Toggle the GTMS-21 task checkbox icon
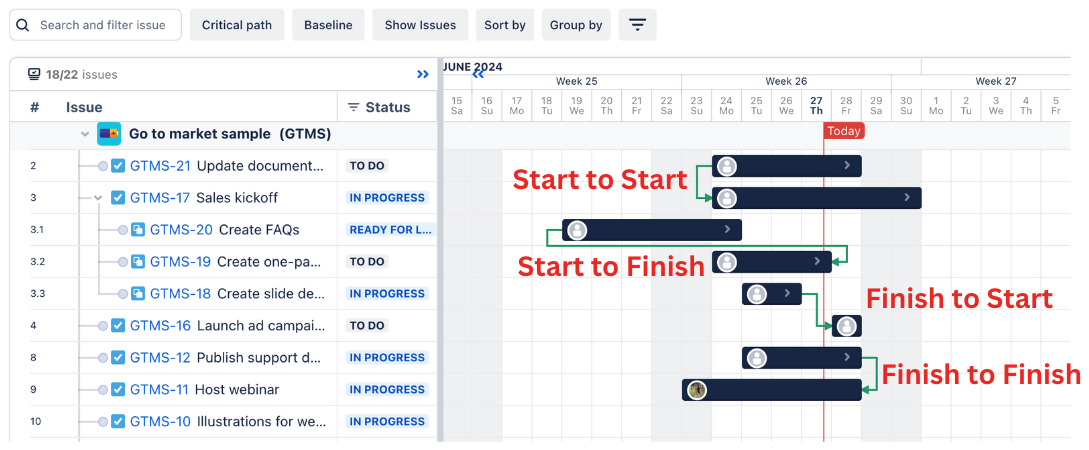This screenshot has height=450, width=1089. (x=118, y=166)
